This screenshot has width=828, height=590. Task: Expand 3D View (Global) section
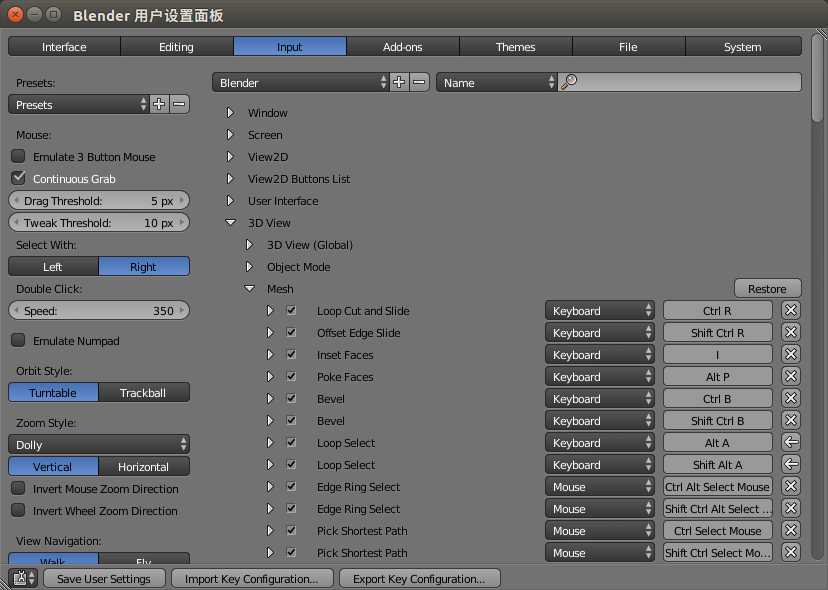(x=249, y=245)
